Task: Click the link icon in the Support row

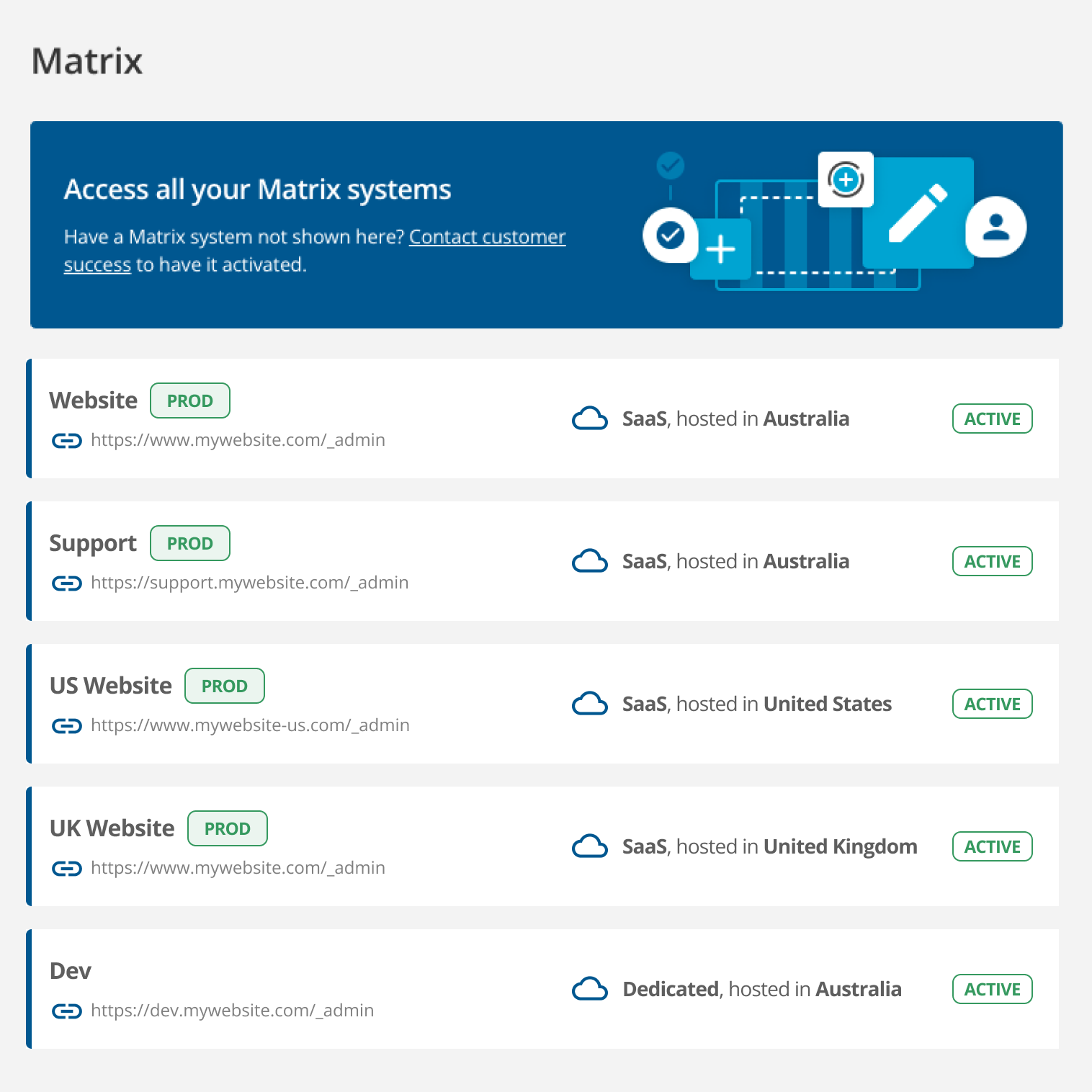Action: pos(67,583)
